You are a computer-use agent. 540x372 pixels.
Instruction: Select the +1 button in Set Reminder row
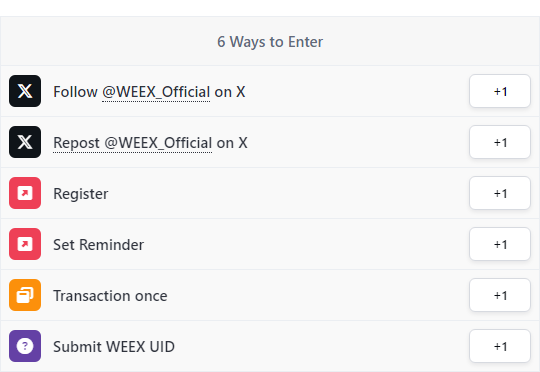click(500, 244)
